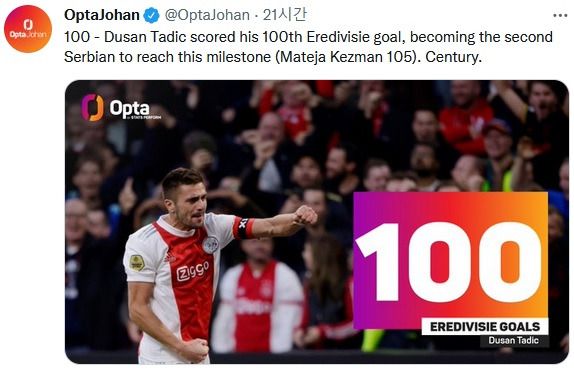
Task: Visit the @OptaJohan handle link
Action: coord(207,15)
